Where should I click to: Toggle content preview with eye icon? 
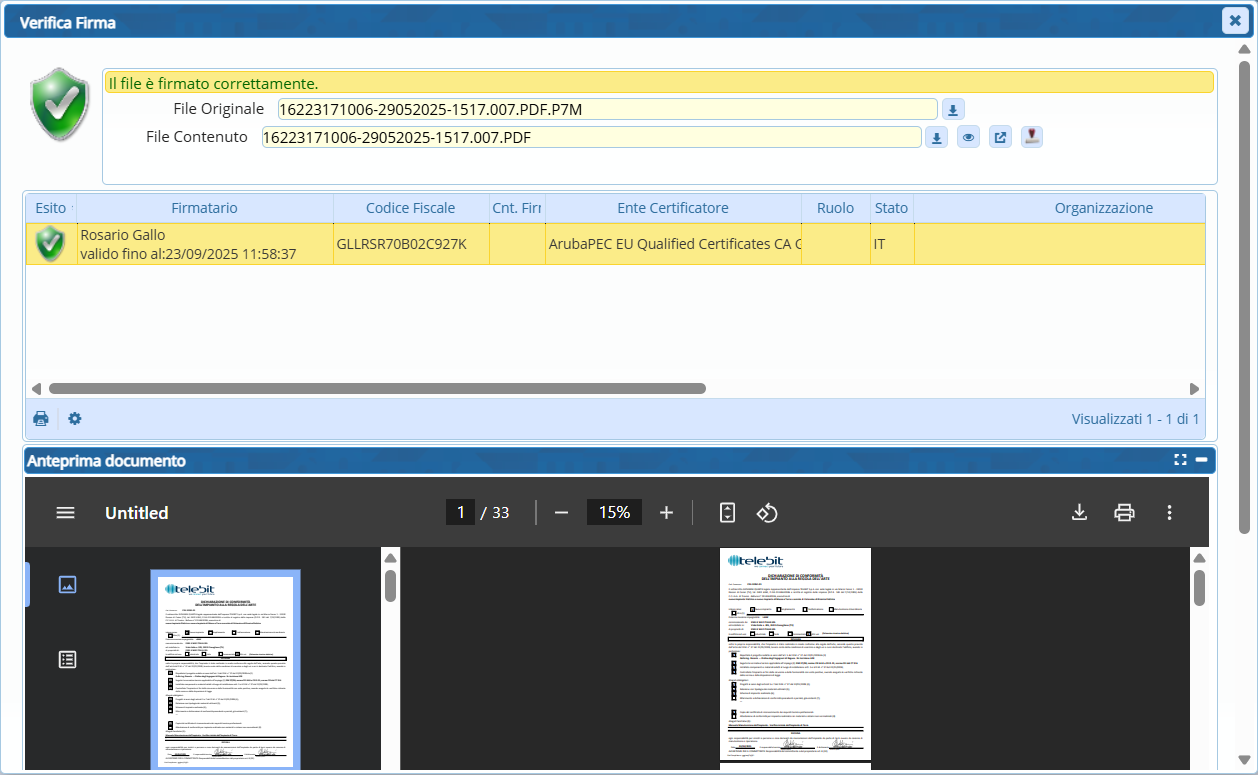(x=968, y=138)
